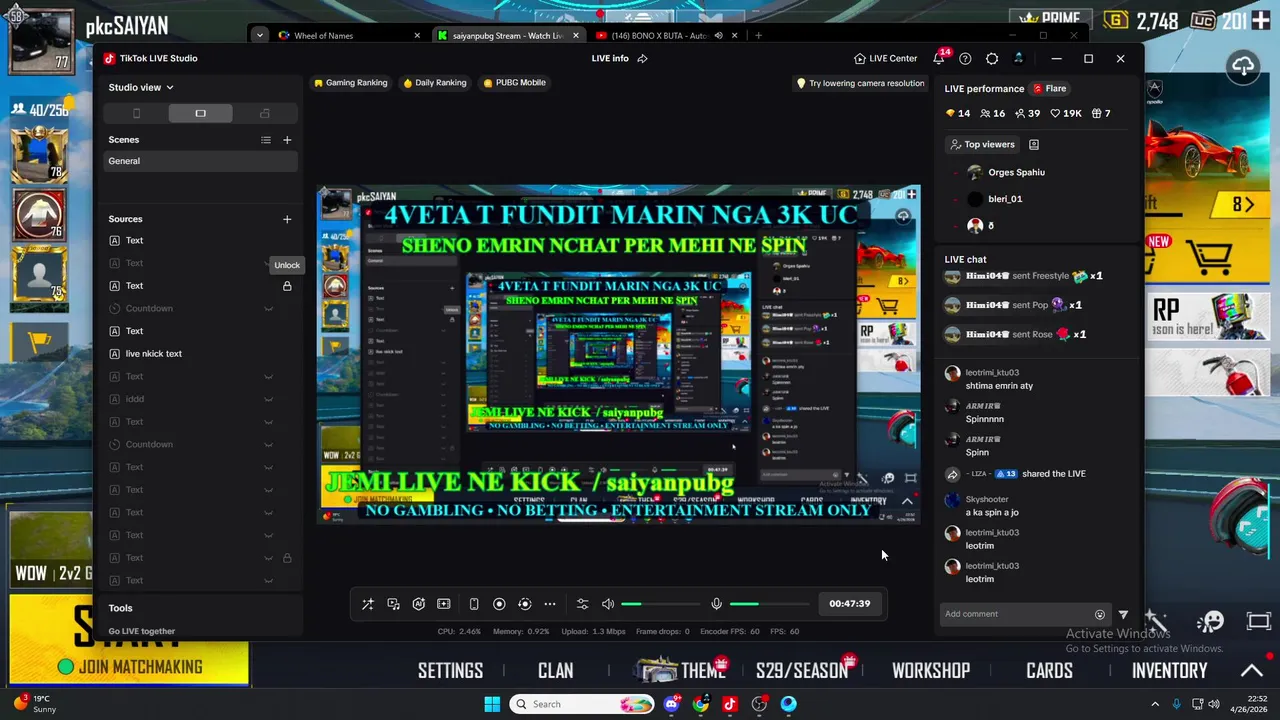Open TikTok LIVE Studio from Windows taskbar

730,704
